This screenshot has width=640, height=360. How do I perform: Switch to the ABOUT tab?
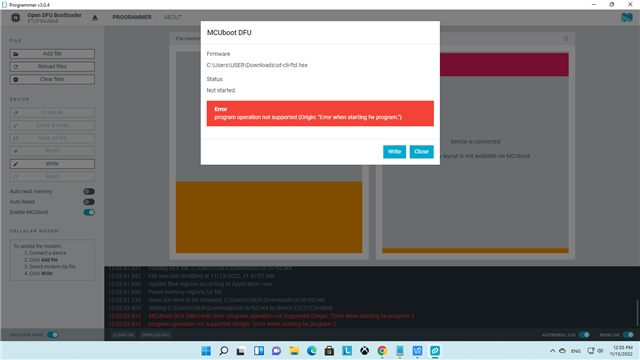tap(173, 17)
